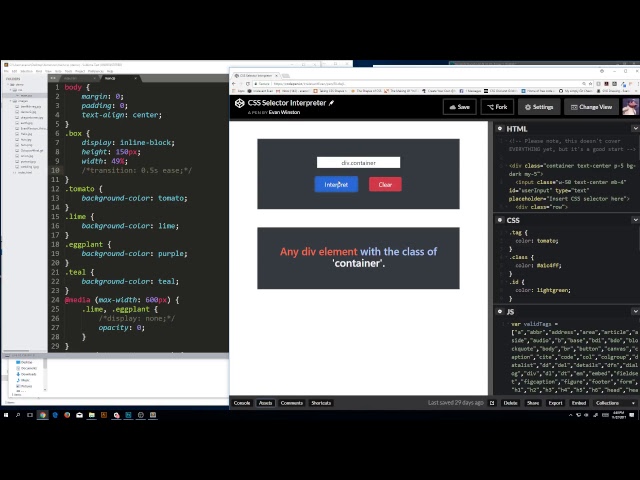Switch to the inactive Sublime file tab
The width and height of the screenshot is (640, 480).
[79, 78]
